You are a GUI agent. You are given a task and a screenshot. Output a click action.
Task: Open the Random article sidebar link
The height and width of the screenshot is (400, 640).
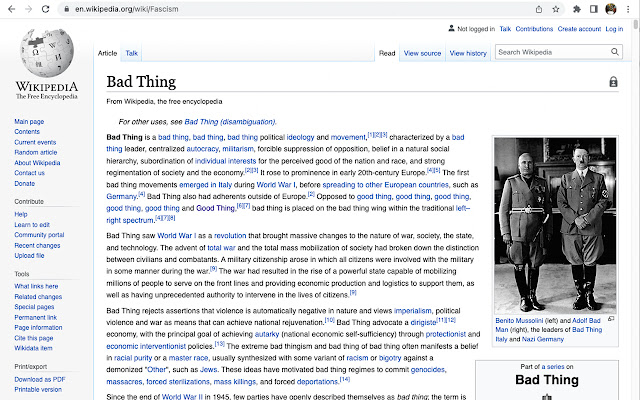(x=36, y=152)
